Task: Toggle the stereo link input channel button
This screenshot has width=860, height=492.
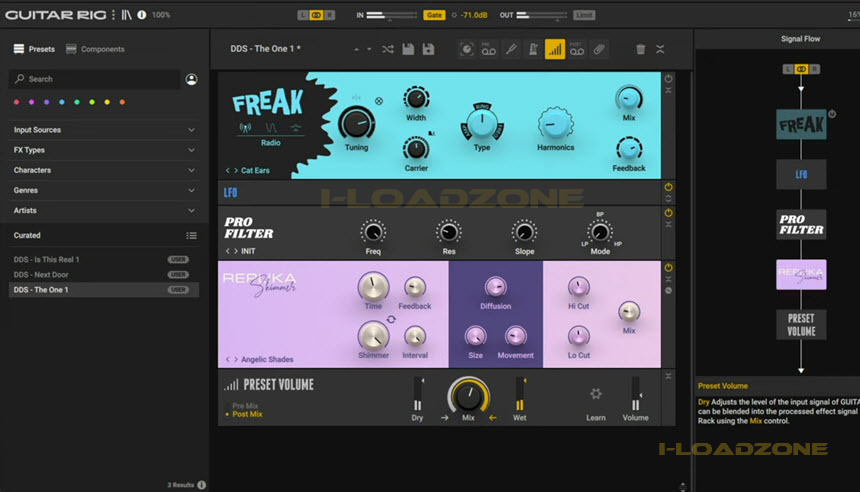Action: [x=316, y=15]
